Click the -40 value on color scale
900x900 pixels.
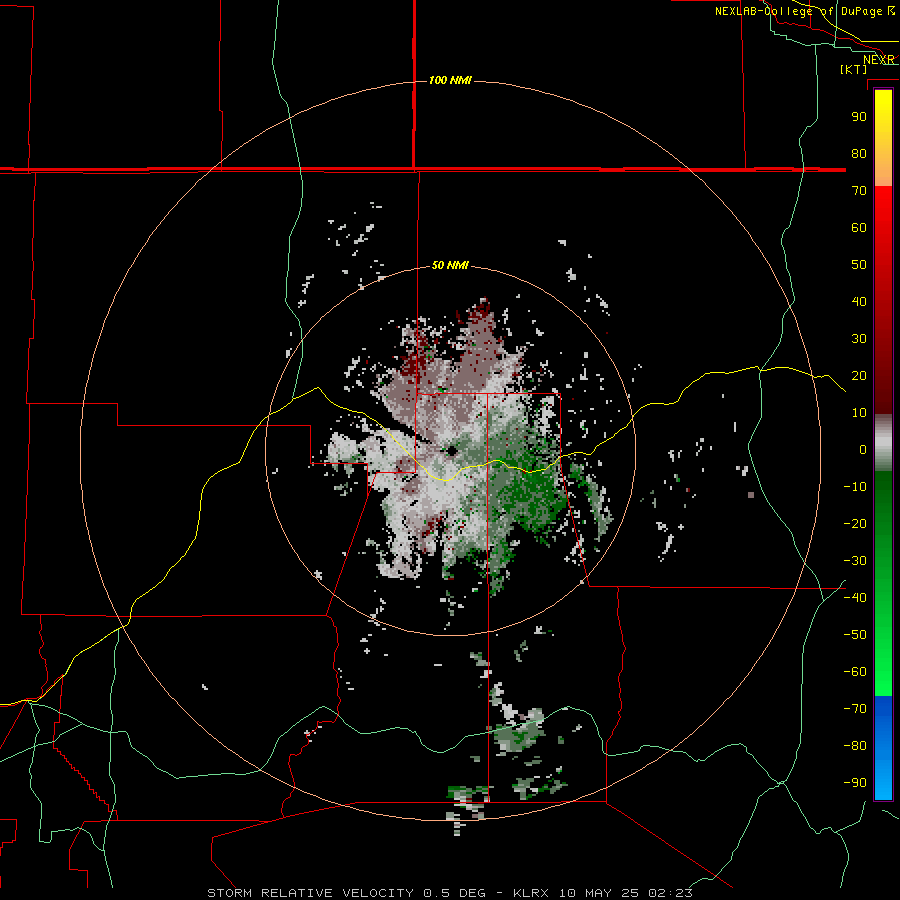tap(855, 598)
